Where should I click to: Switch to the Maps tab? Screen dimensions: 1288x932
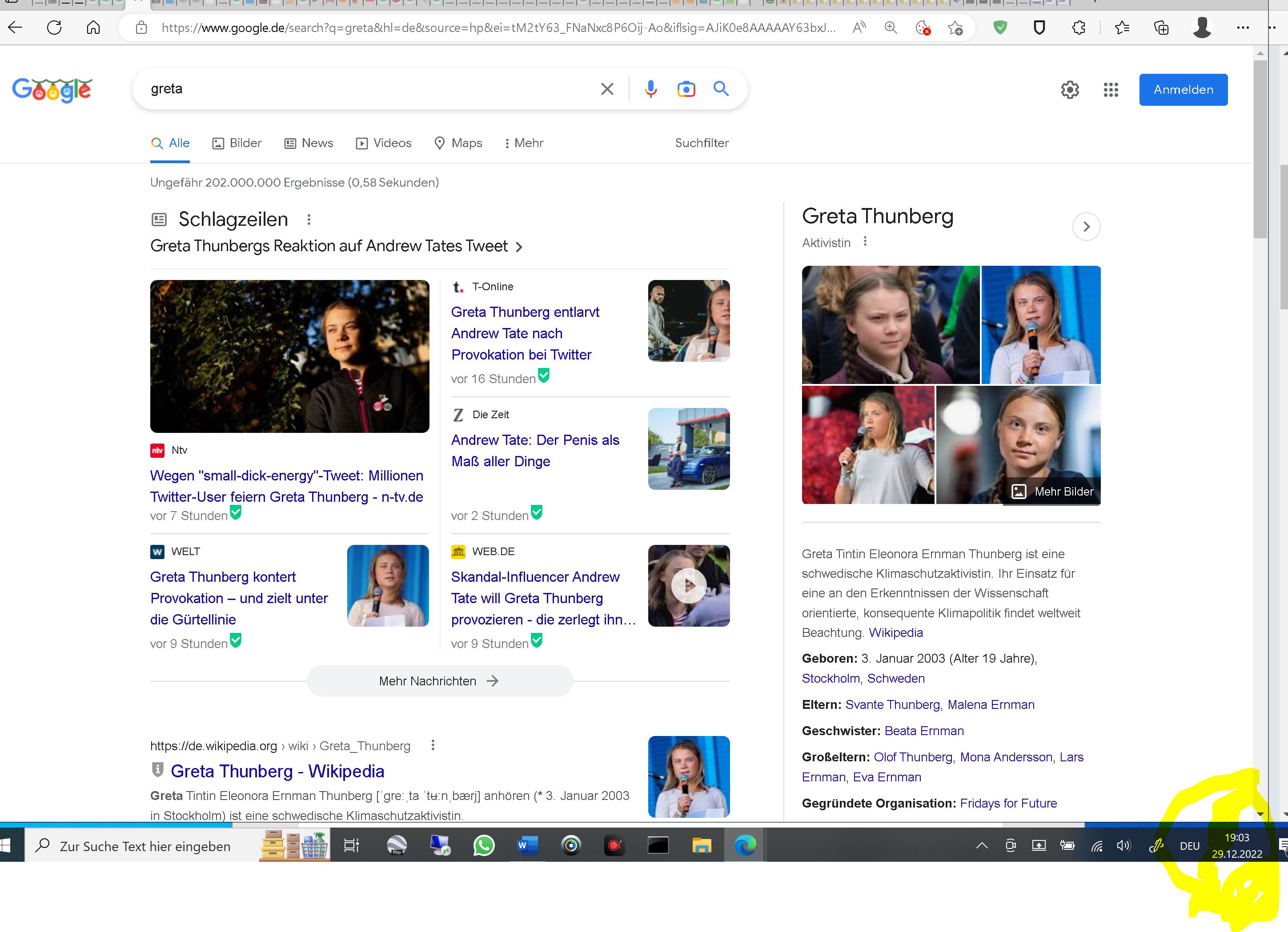(x=458, y=143)
